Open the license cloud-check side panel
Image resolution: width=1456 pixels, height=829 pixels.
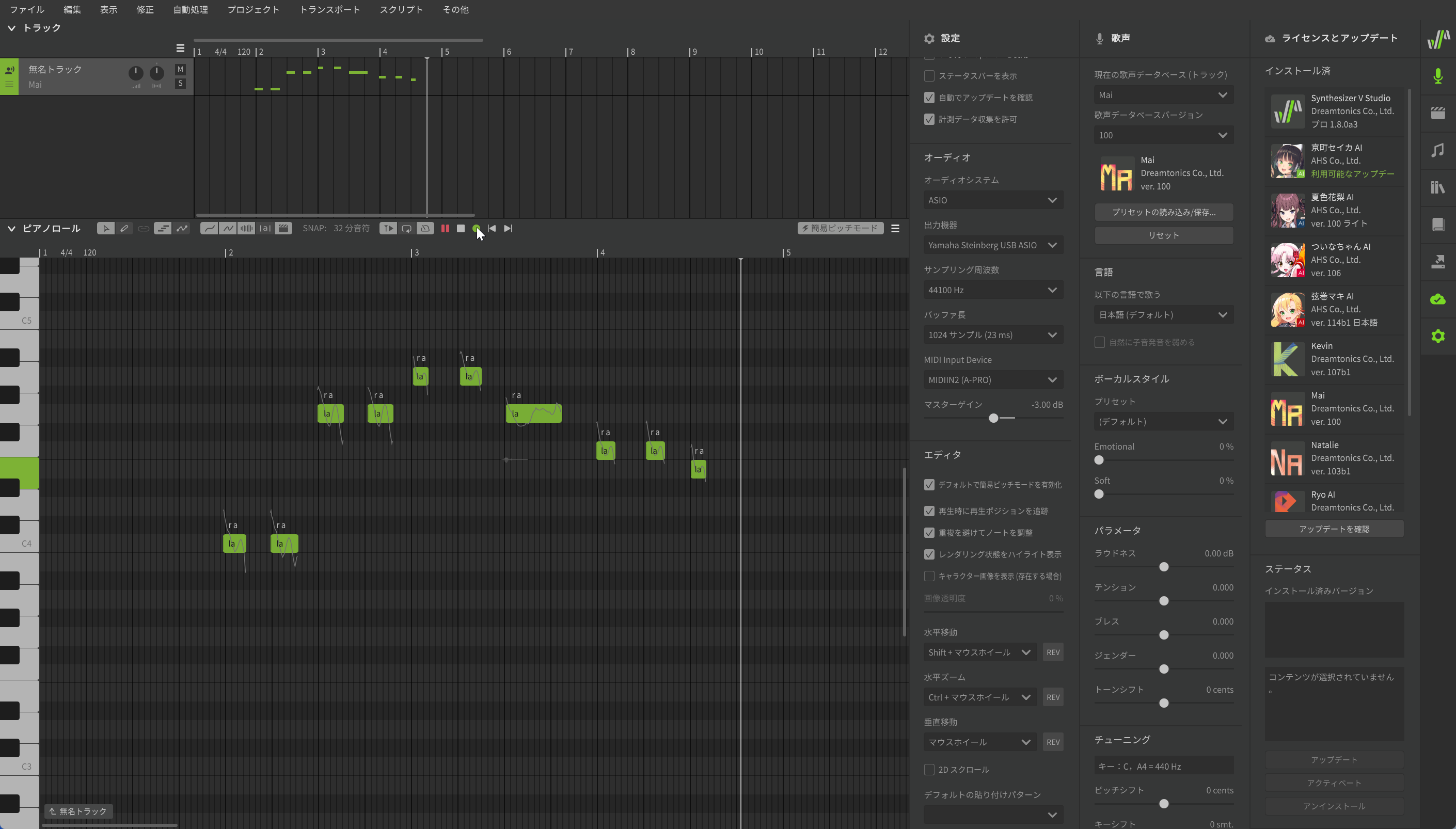click(1438, 299)
